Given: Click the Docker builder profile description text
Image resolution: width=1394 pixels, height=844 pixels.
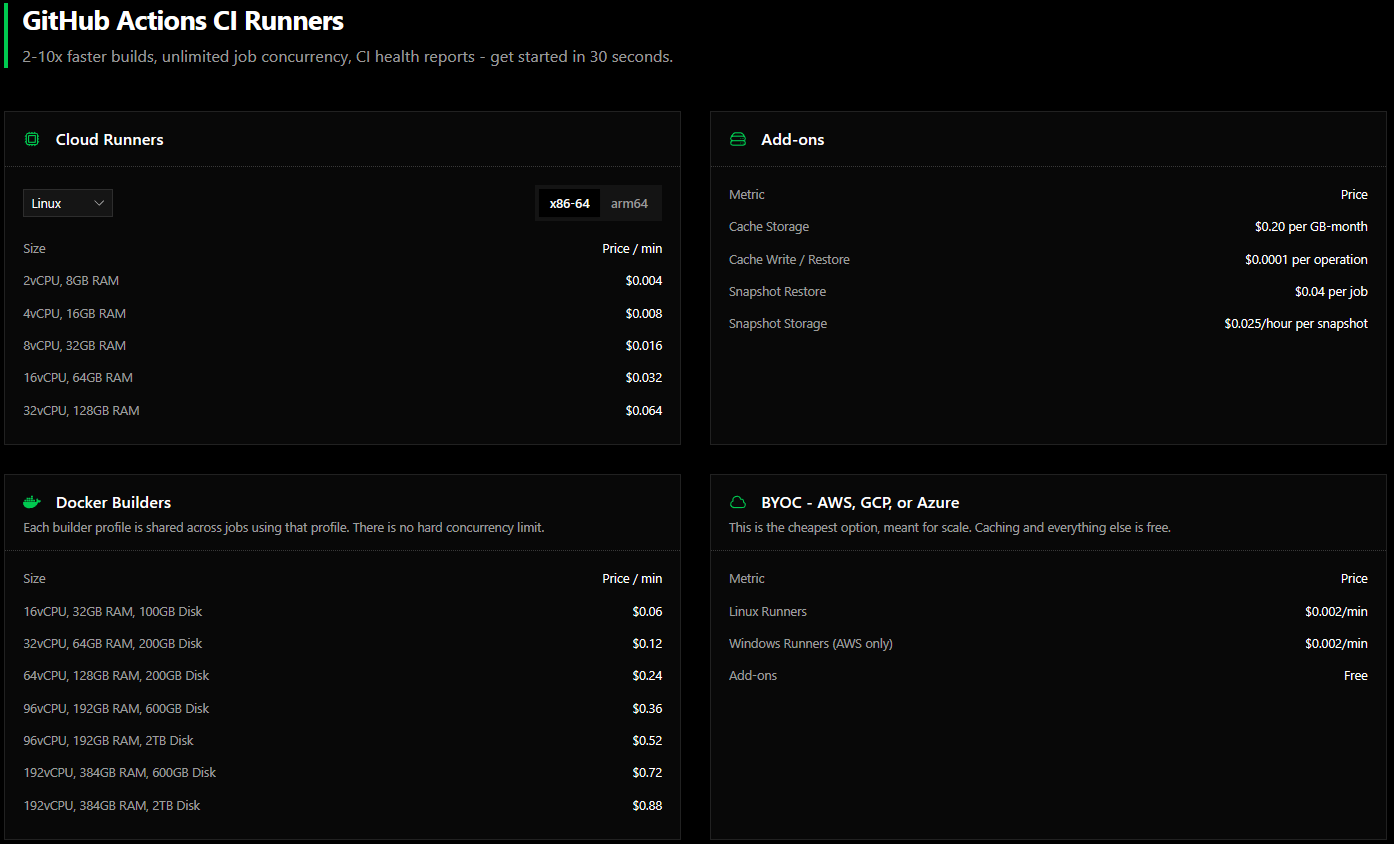Looking at the screenshot, I should coord(284,527).
